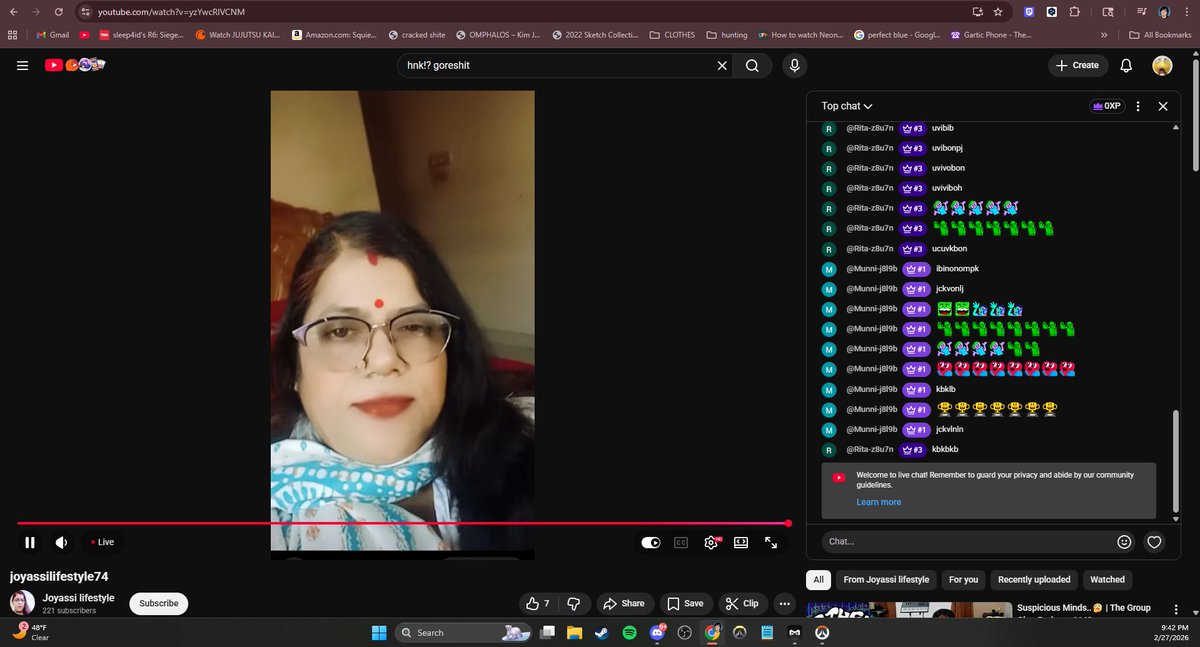
Task: Open the Create button menu
Action: (1076, 65)
